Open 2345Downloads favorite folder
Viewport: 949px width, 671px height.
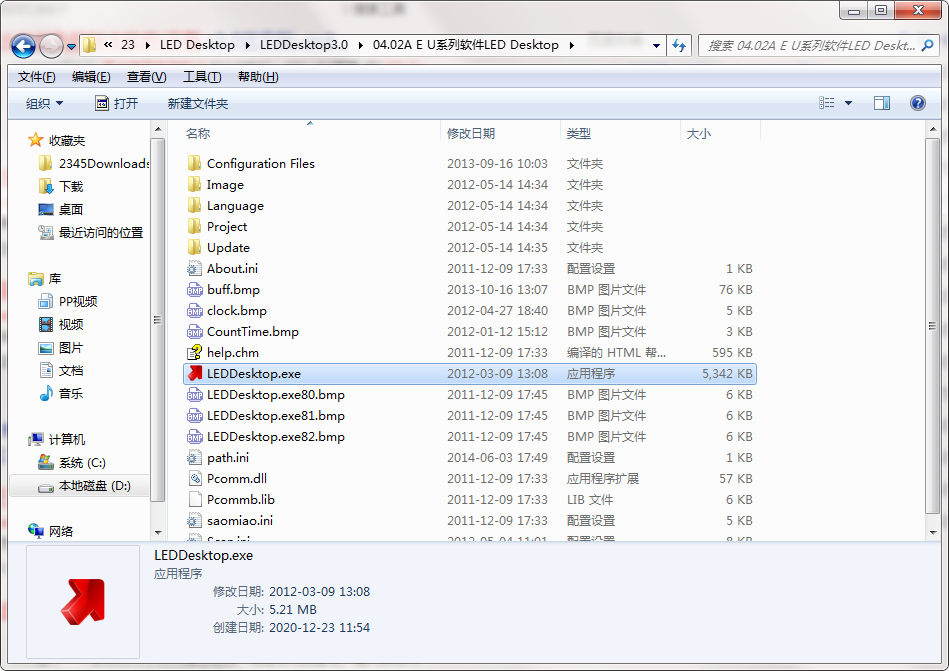coord(103,163)
